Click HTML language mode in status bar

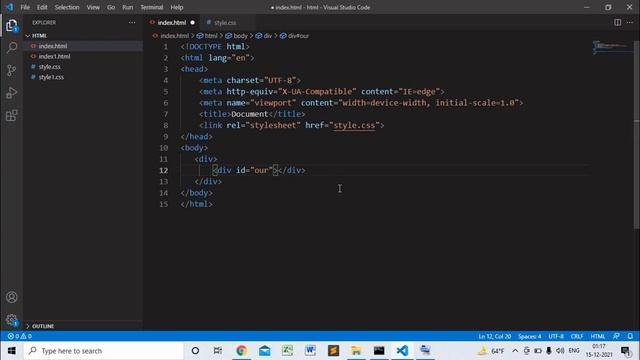click(598, 336)
